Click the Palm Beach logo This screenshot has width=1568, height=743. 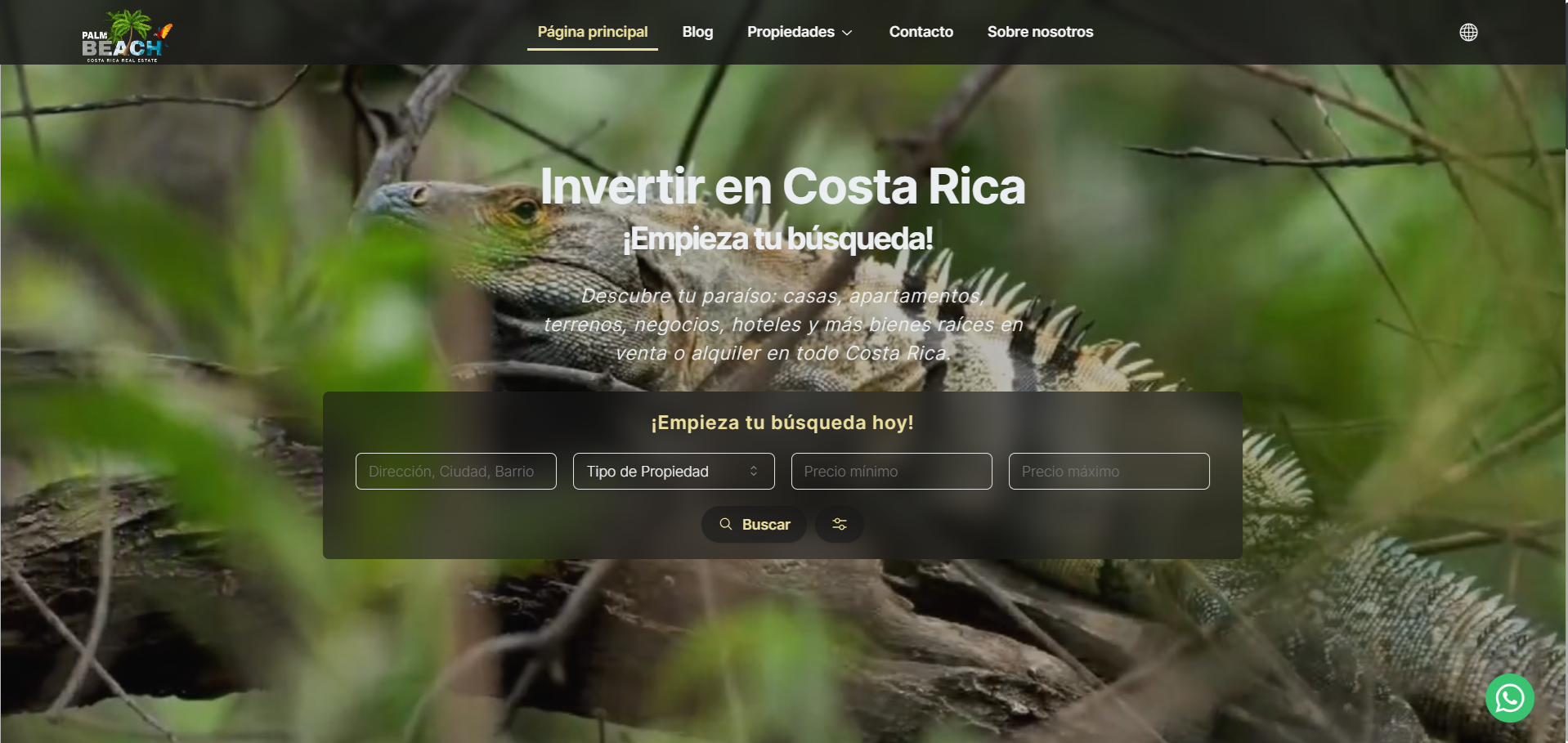(127, 36)
